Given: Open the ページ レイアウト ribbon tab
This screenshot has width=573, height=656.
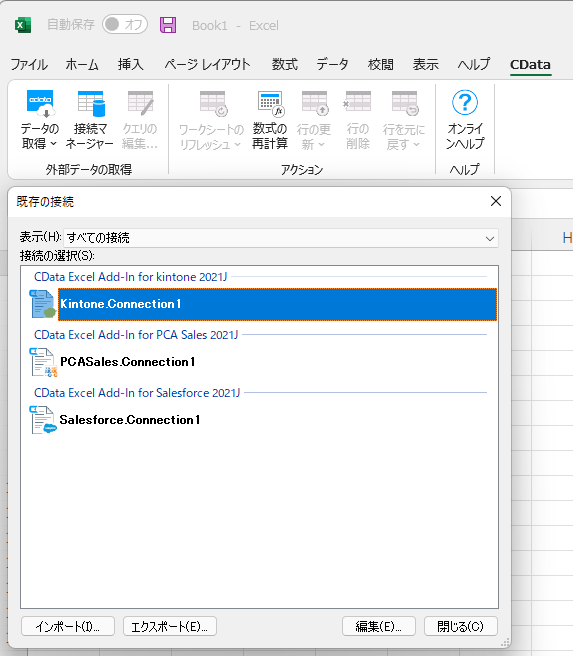Looking at the screenshot, I should point(207,64).
